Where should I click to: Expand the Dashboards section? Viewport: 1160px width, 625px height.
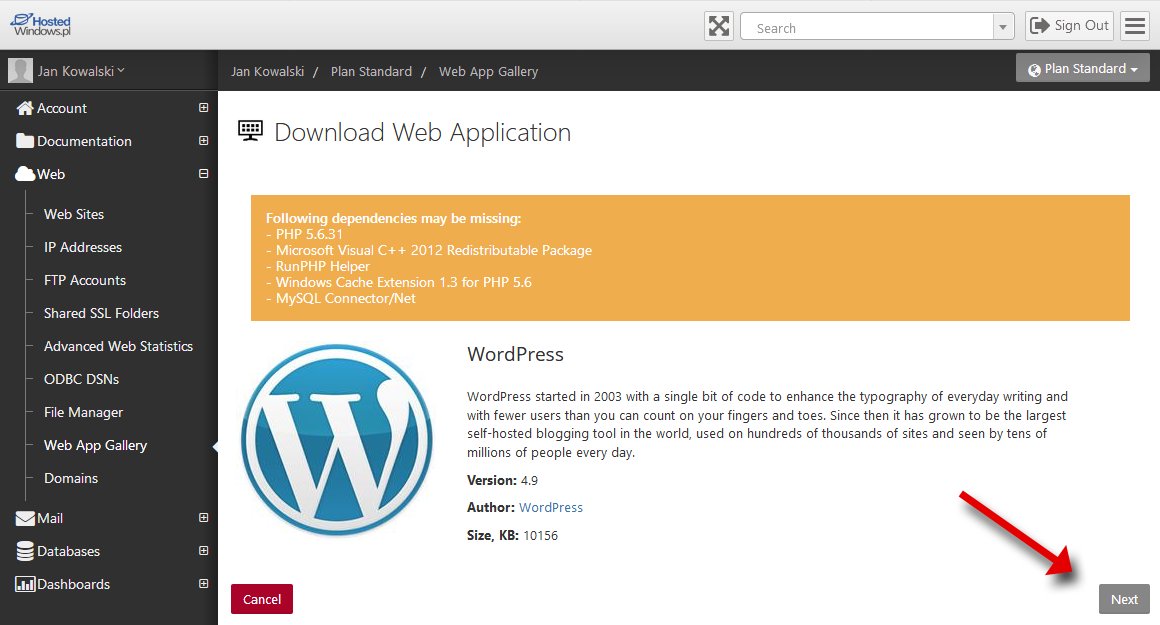tap(203, 584)
